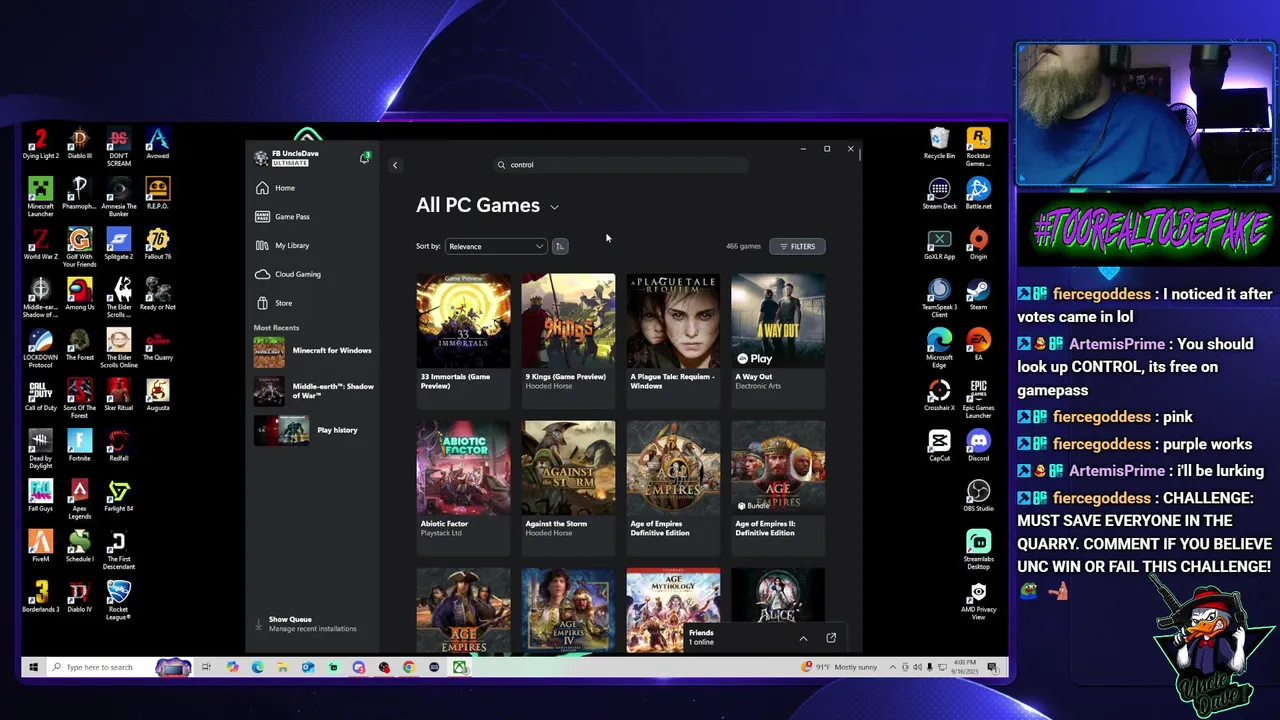This screenshot has height=720, width=1280.
Task: Open the system clock and date
Action: [967, 667]
